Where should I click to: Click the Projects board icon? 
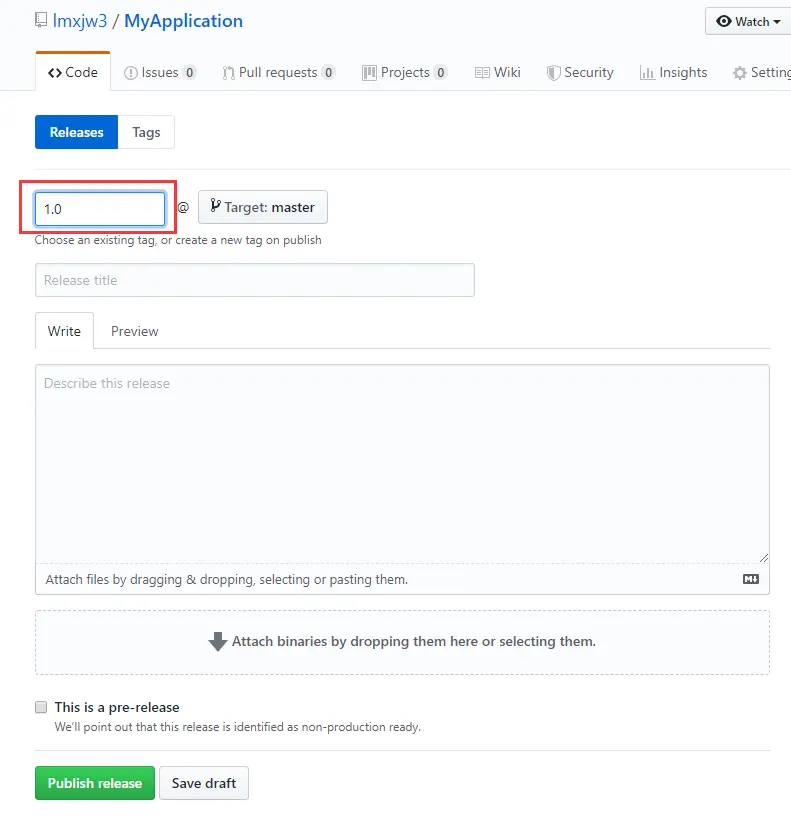tap(369, 73)
